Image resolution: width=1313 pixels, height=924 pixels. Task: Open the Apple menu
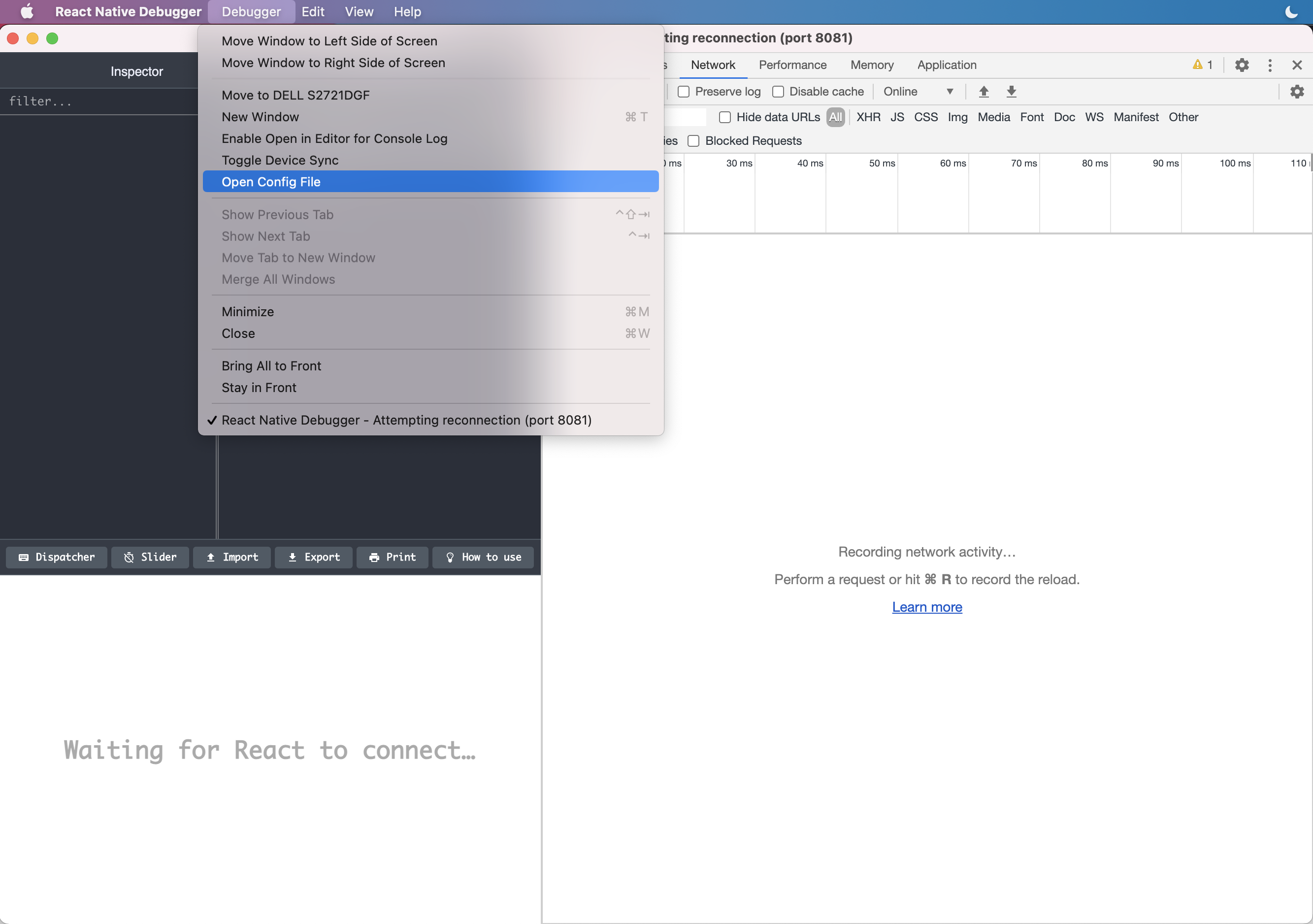pyautogui.click(x=27, y=11)
